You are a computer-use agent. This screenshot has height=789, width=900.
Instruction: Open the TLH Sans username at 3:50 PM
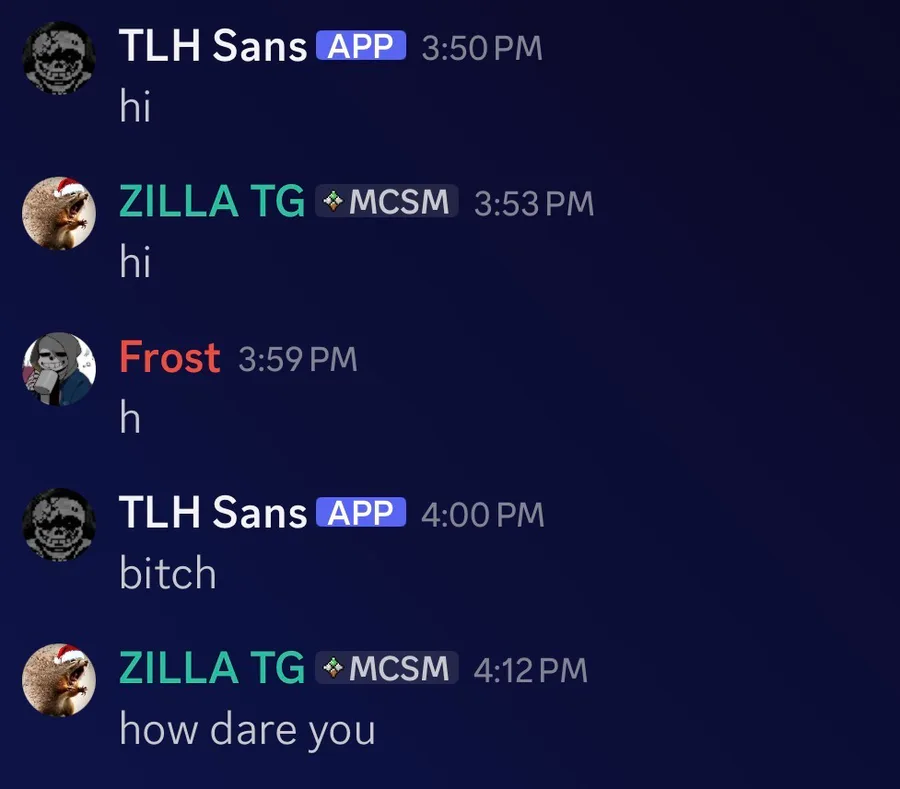click(212, 46)
